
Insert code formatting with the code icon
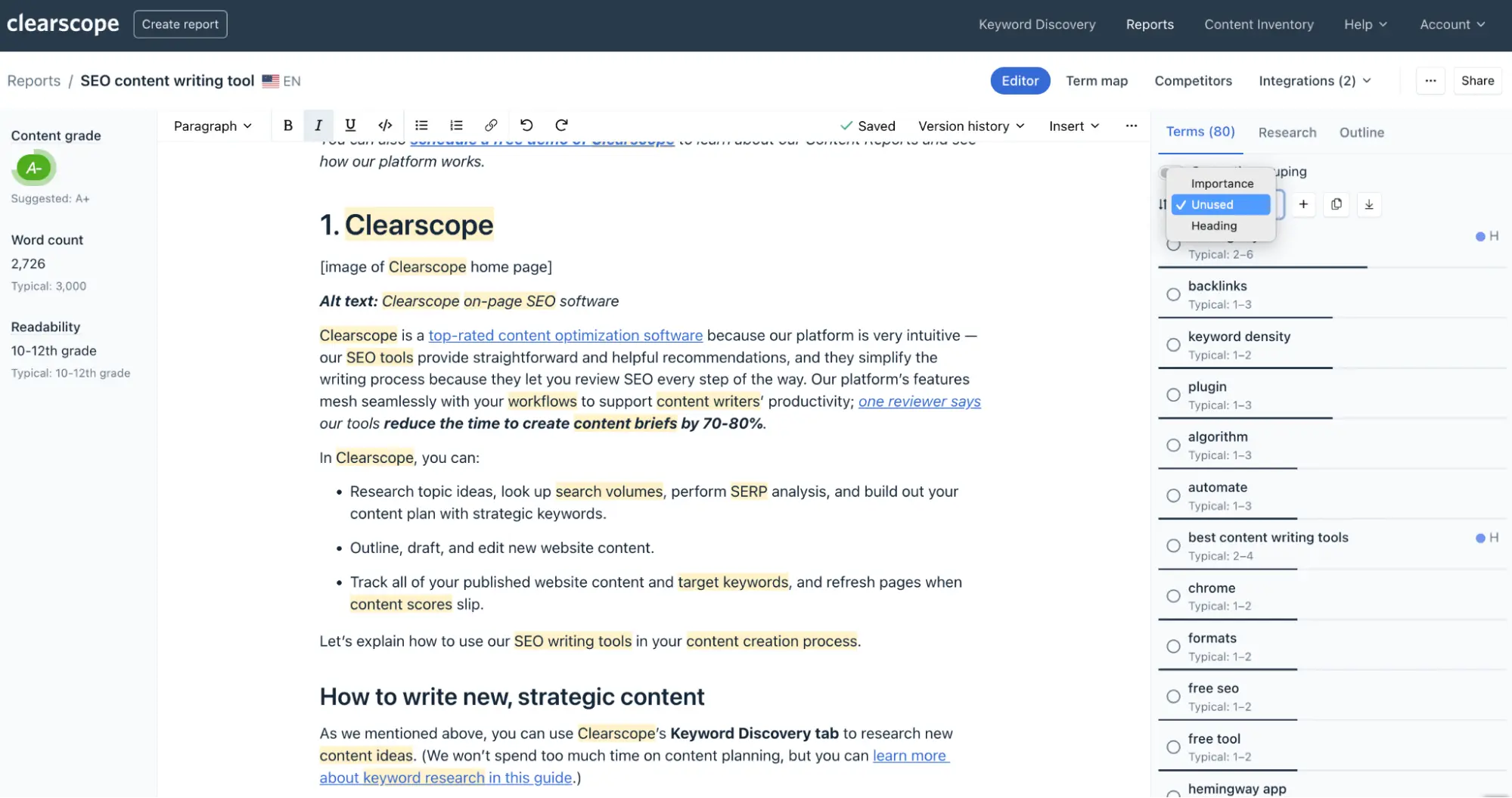(385, 126)
